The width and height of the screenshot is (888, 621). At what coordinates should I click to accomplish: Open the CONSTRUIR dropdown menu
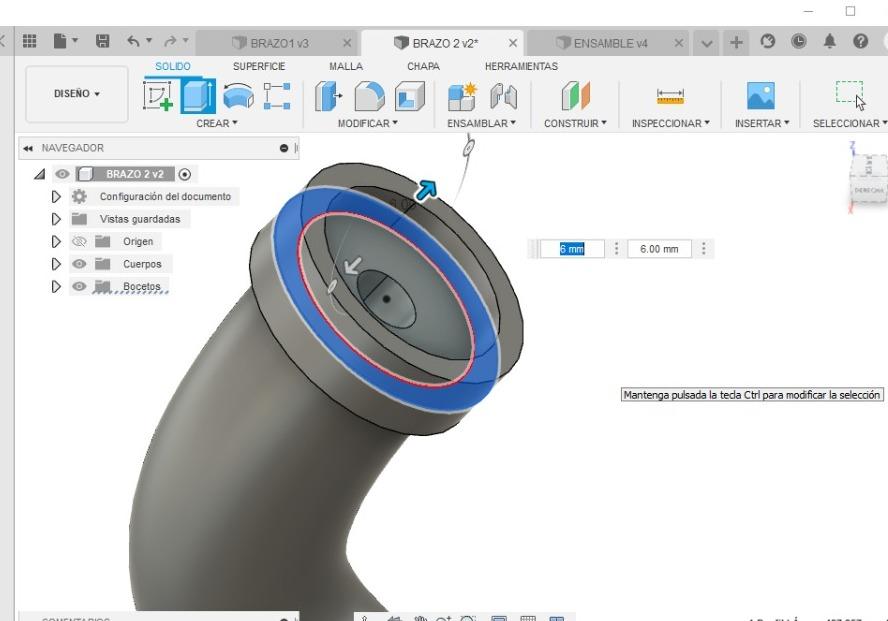click(575, 123)
